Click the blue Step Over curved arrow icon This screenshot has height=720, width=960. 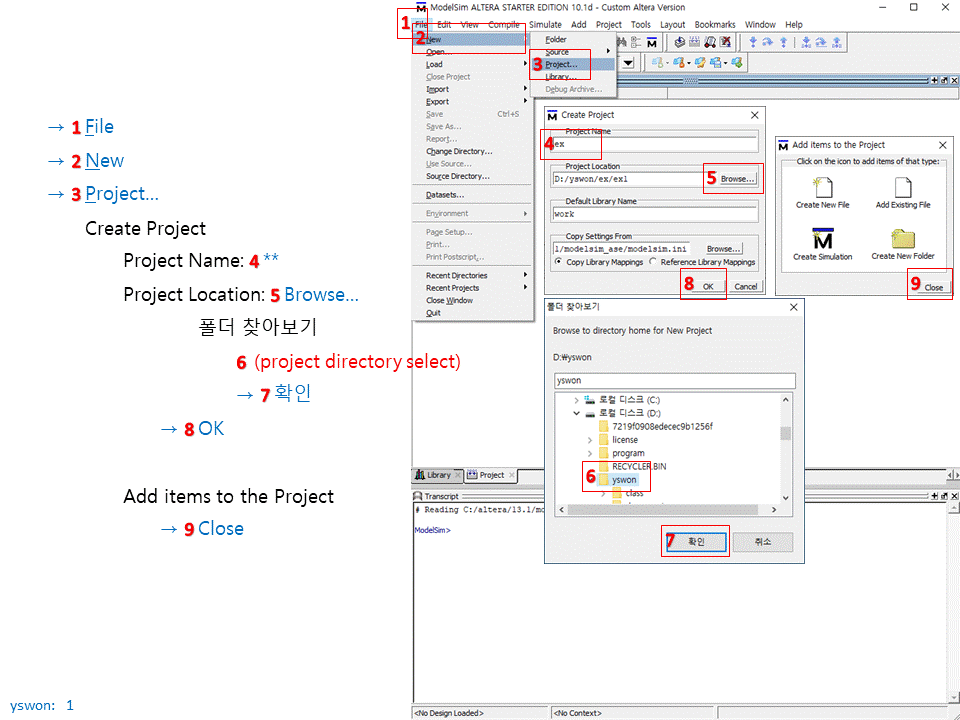pos(768,42)
